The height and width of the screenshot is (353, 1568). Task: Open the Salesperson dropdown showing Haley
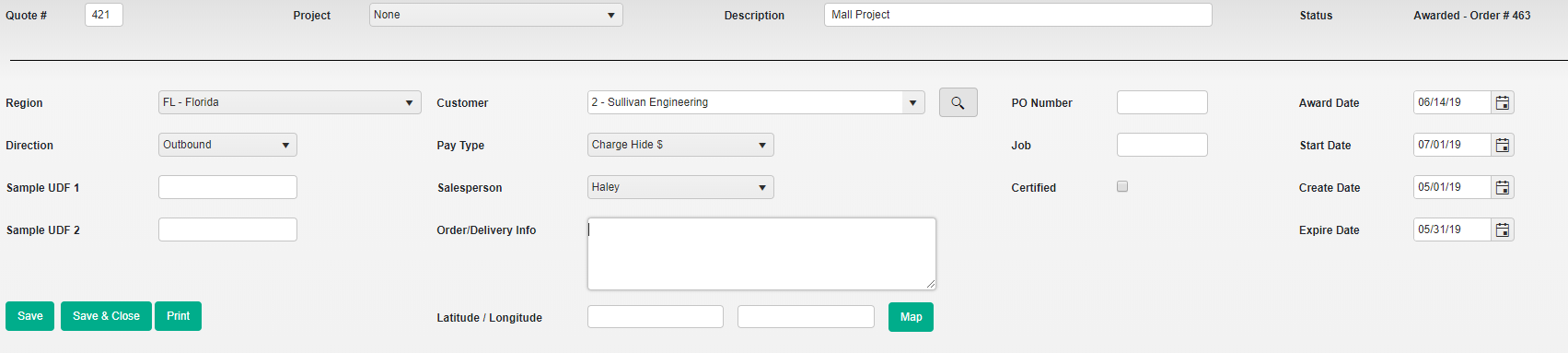point(680,187)
